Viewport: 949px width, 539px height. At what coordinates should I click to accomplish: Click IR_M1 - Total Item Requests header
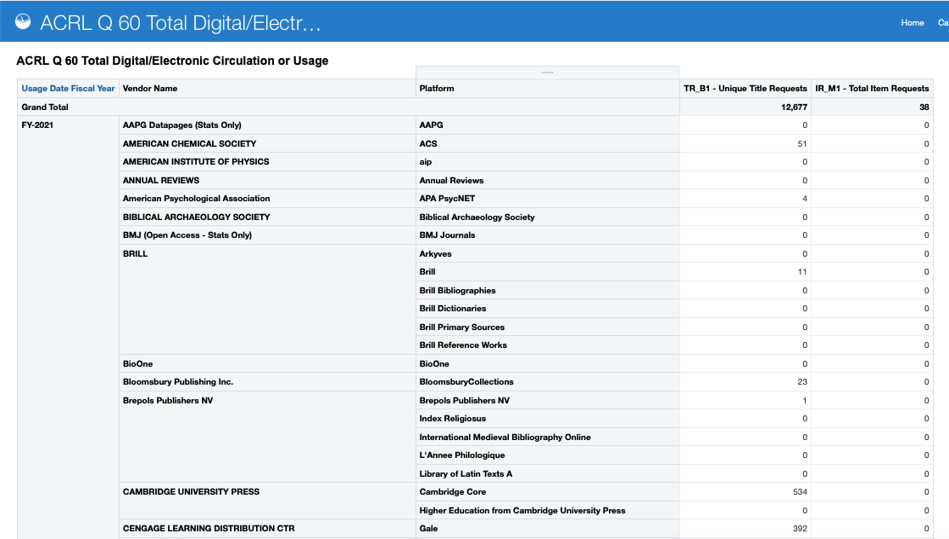tap(872, 88)
